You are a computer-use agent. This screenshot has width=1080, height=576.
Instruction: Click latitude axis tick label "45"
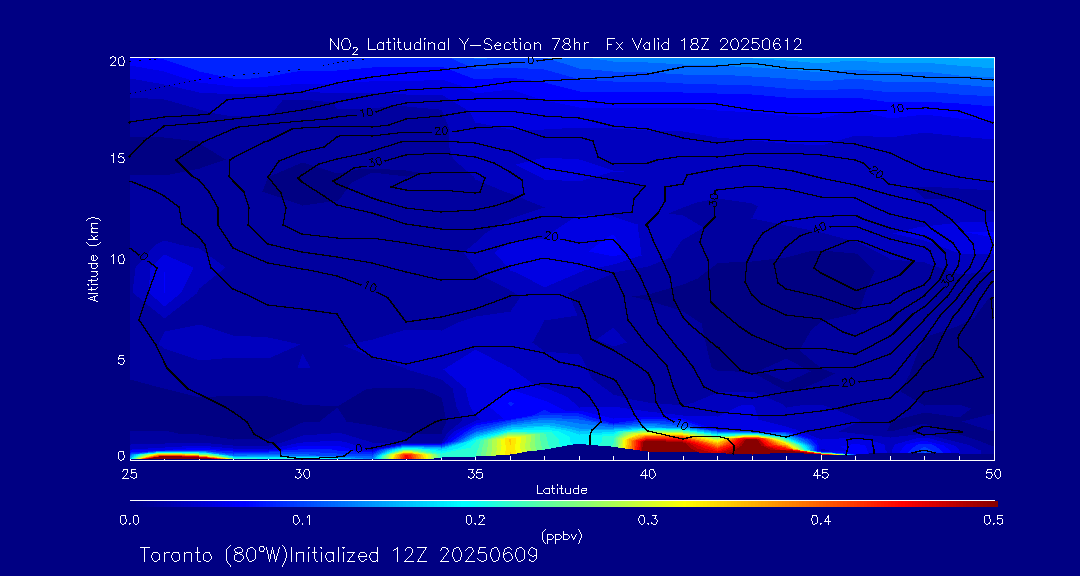821,473
